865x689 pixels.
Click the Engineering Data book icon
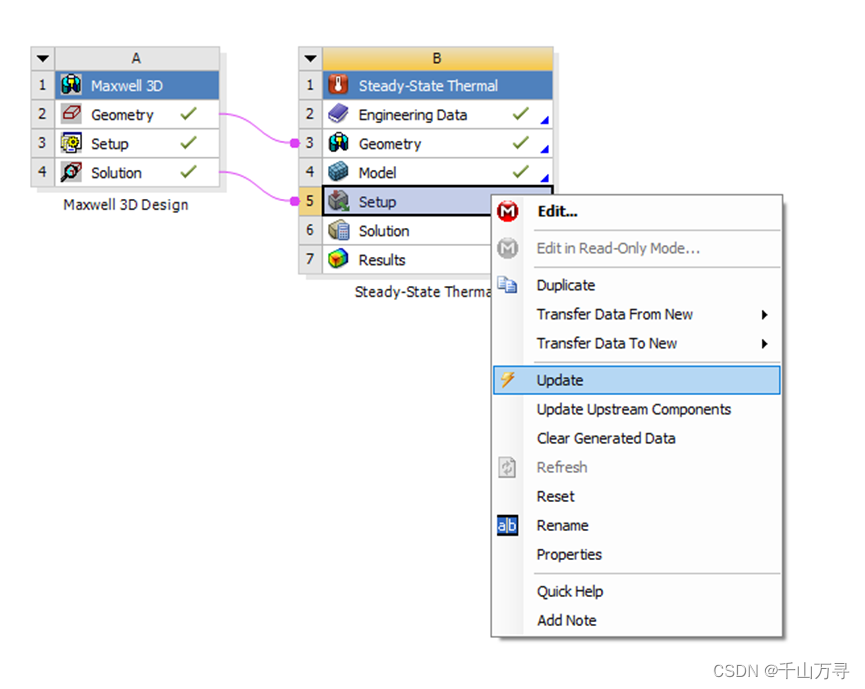click(338, 114)
